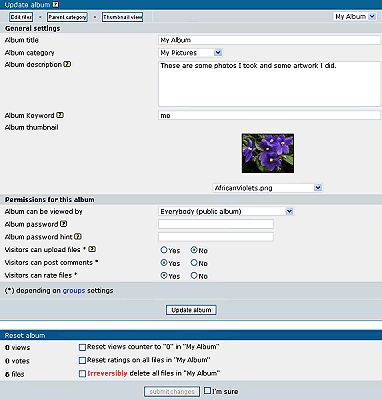This screenshot has width=382, height=400.
Task: Open the My Album selector dropdown
Action: [x=355, y=16]
